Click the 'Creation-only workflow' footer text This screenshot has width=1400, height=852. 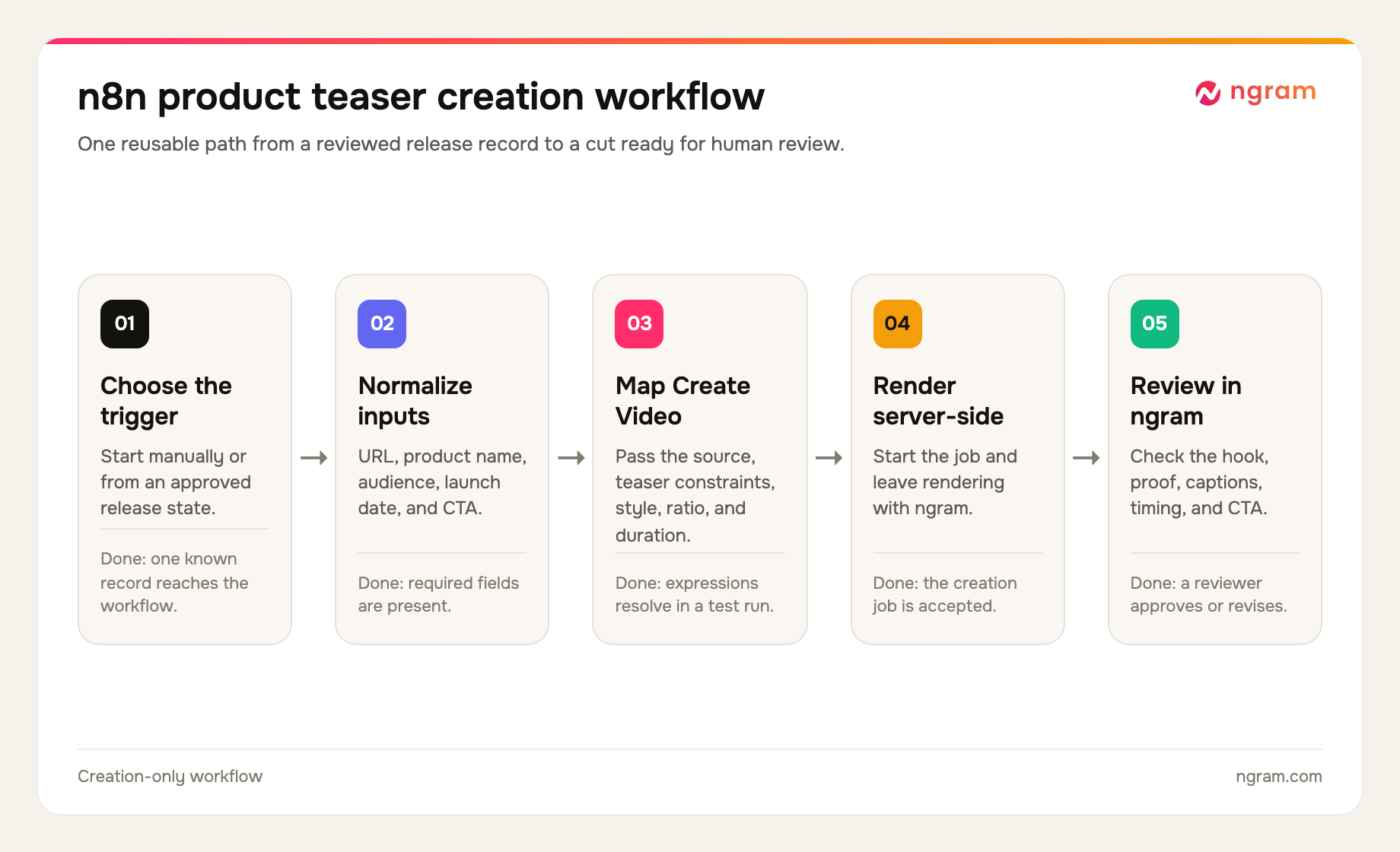pyautogui.click(x=170, y=777)
